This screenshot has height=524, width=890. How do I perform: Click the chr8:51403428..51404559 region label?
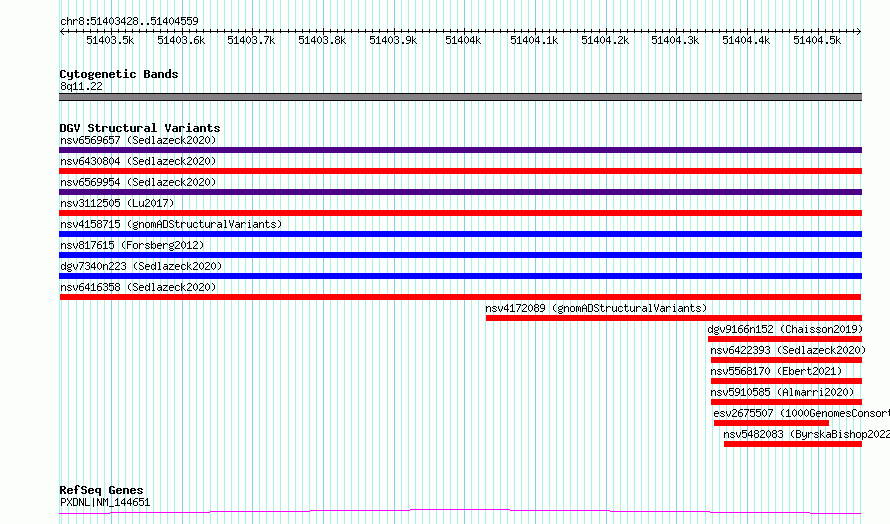pos(129,22)
